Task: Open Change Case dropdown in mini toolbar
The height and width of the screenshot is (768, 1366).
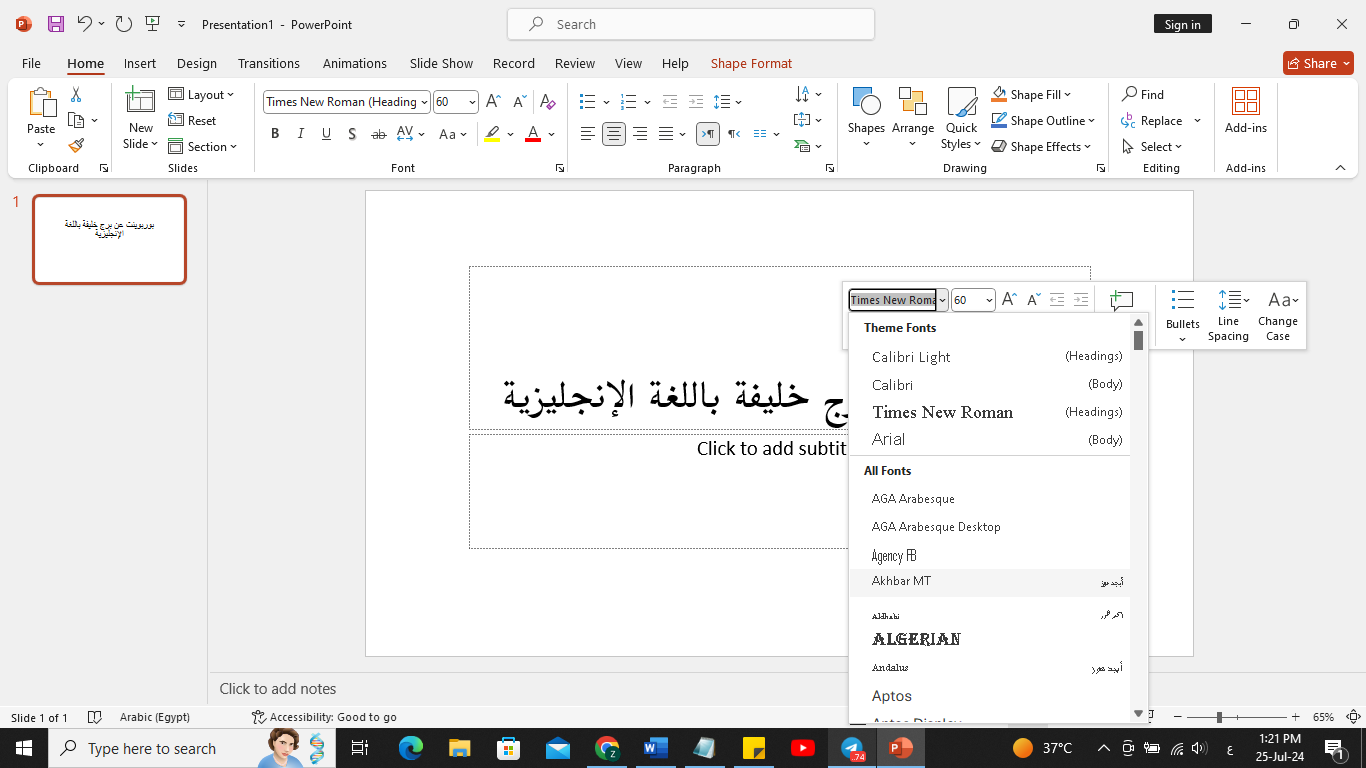Action: 1278,315
